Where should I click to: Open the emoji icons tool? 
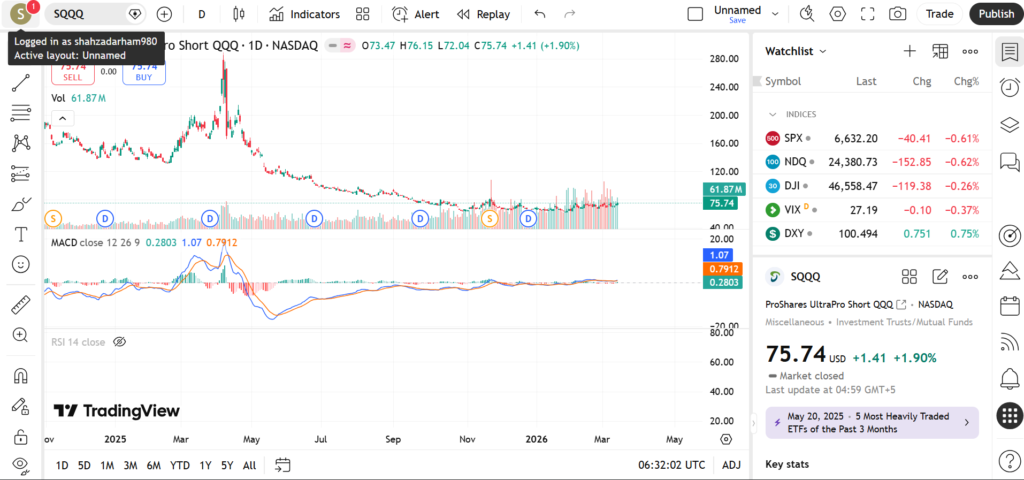point(20,264)
